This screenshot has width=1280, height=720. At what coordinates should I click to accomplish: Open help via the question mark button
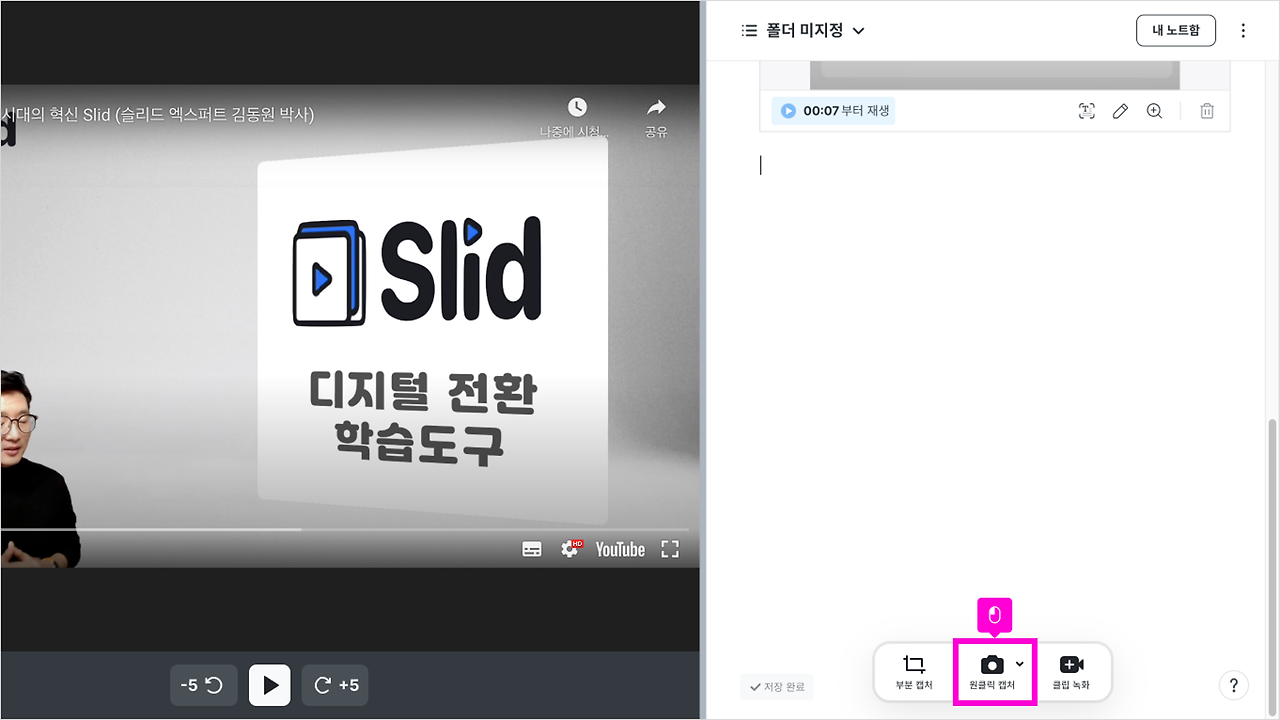(1234, 685)
